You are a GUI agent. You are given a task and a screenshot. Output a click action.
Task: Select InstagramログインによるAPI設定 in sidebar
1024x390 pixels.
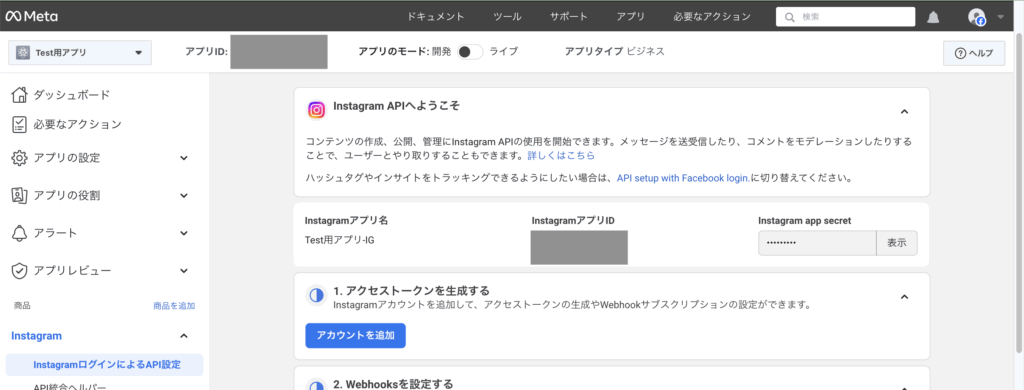(x=104, y=365)
